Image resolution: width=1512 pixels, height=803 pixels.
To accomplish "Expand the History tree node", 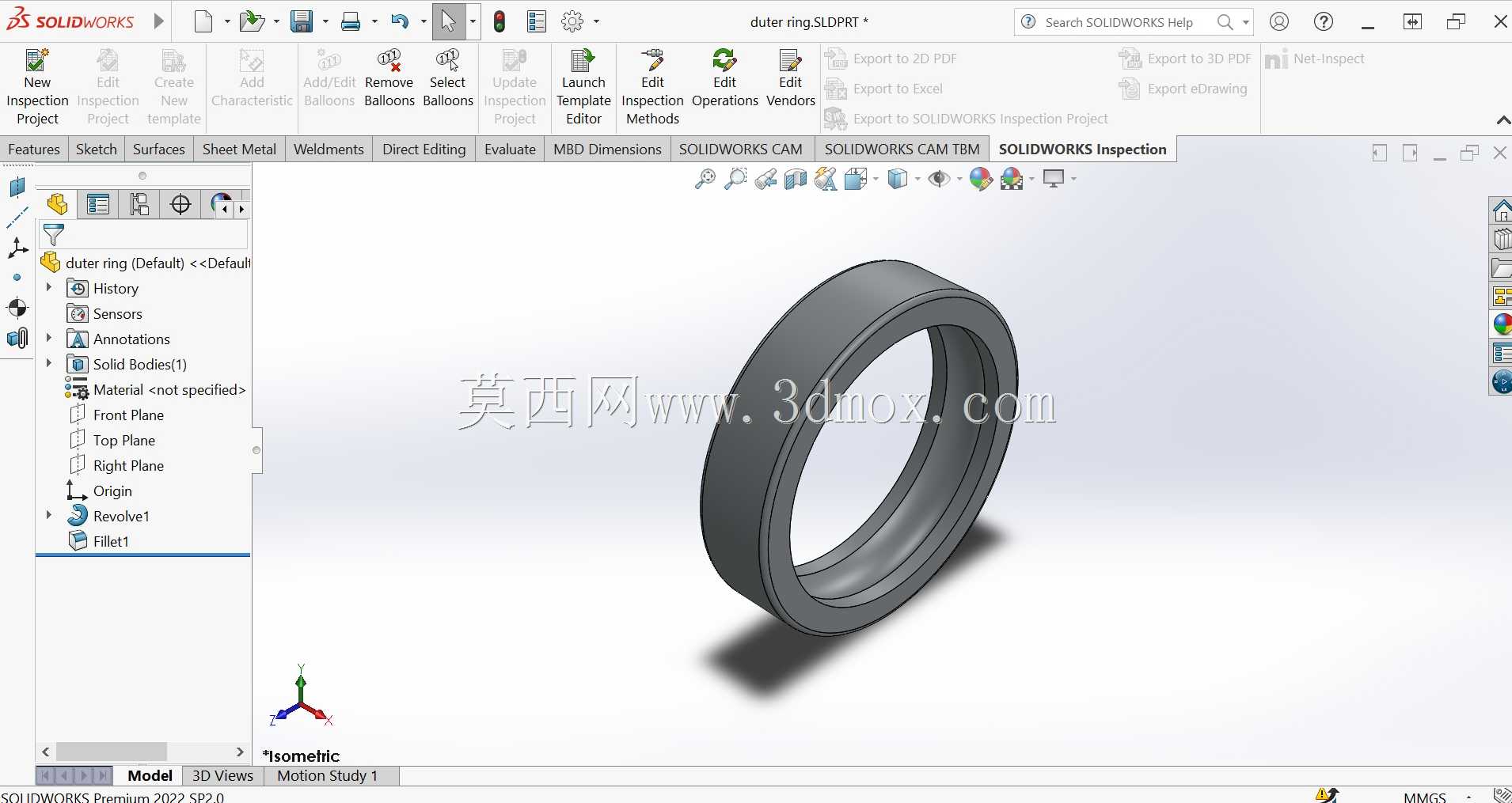I will tap(49, 287).
